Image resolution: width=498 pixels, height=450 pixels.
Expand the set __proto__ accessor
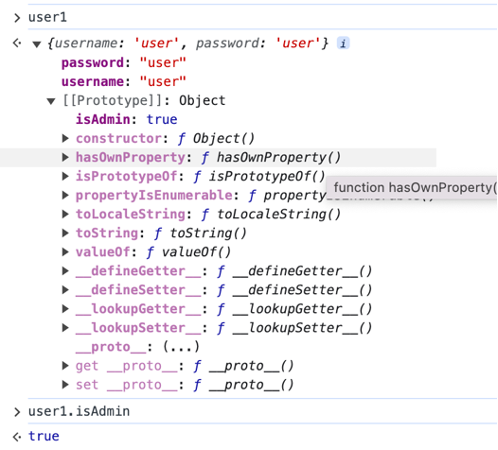tap(65, 385)
